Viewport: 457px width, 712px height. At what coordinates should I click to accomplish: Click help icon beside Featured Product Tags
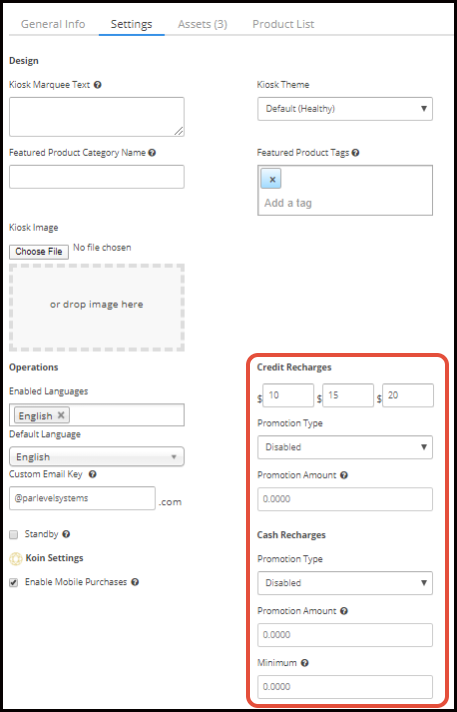356,153
